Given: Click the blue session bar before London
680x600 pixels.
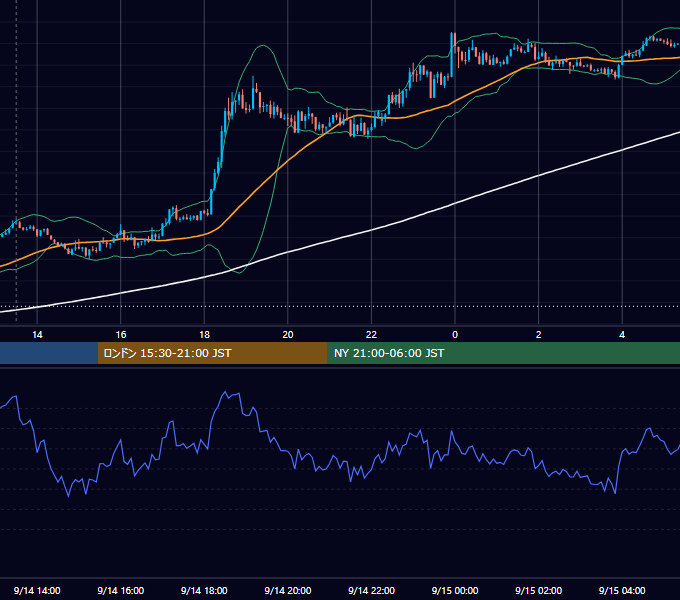Looking at the screenshot, I should (49, 353).
